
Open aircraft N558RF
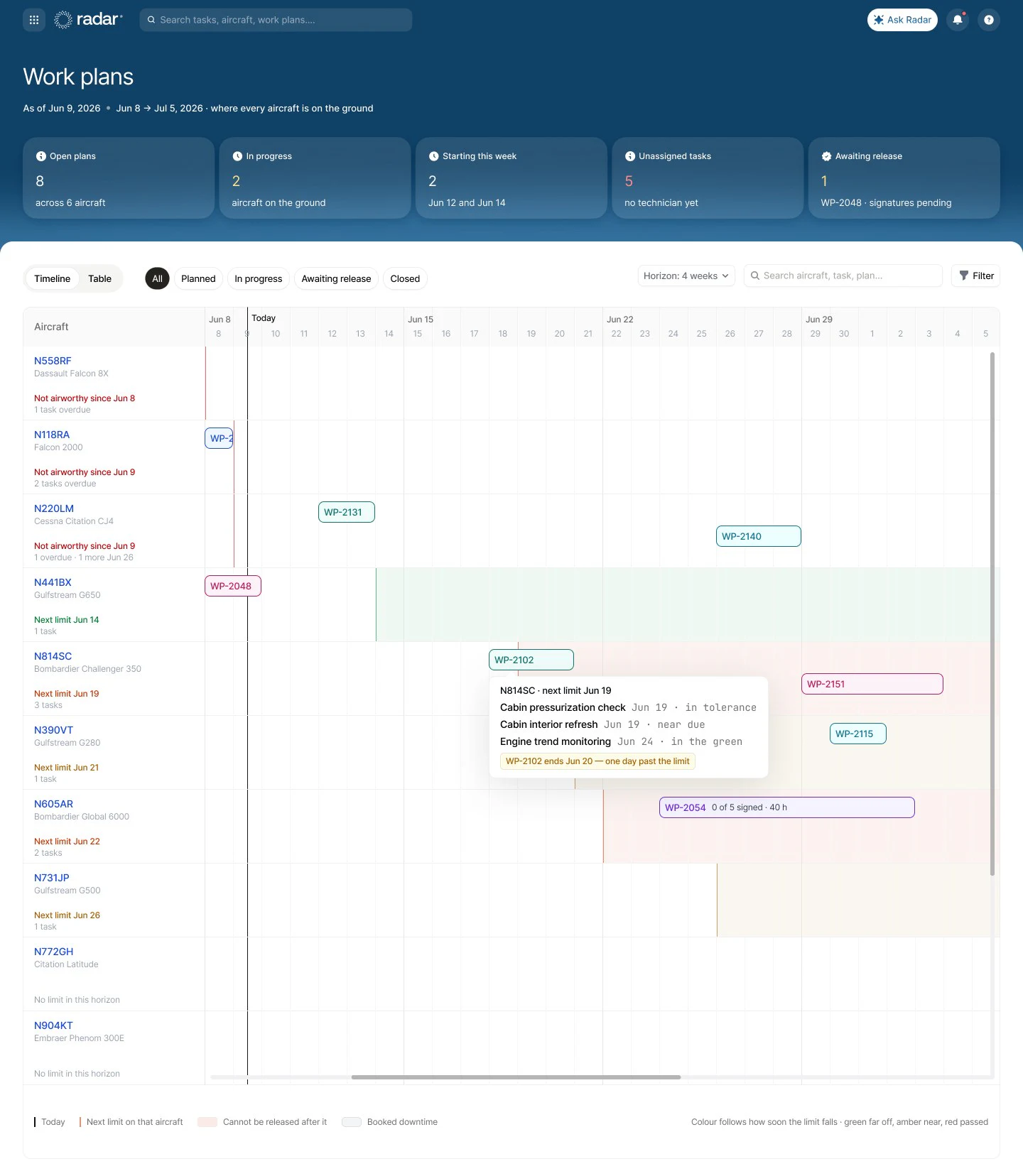53,361
